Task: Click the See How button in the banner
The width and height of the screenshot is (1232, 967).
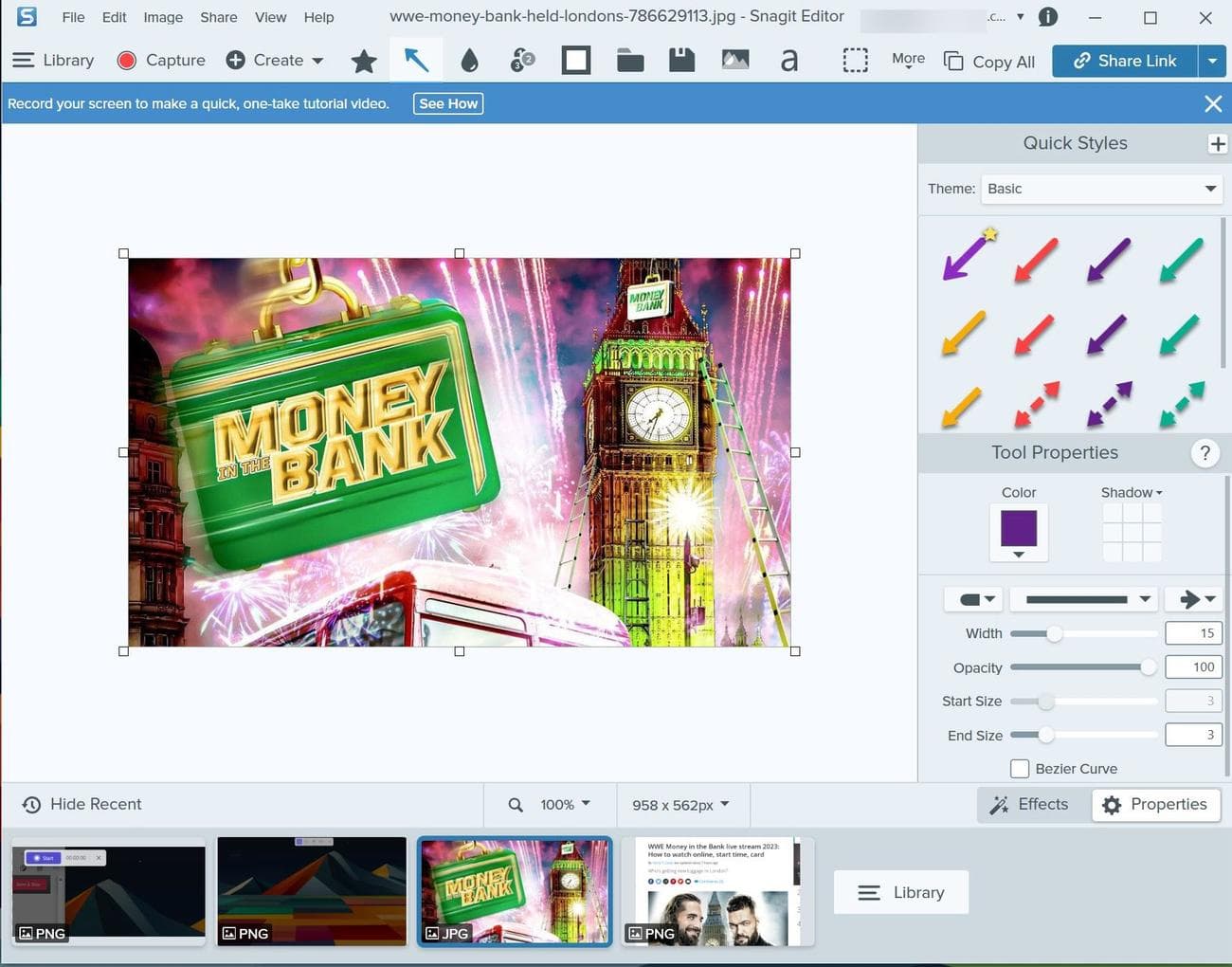Action: [447, 103]
